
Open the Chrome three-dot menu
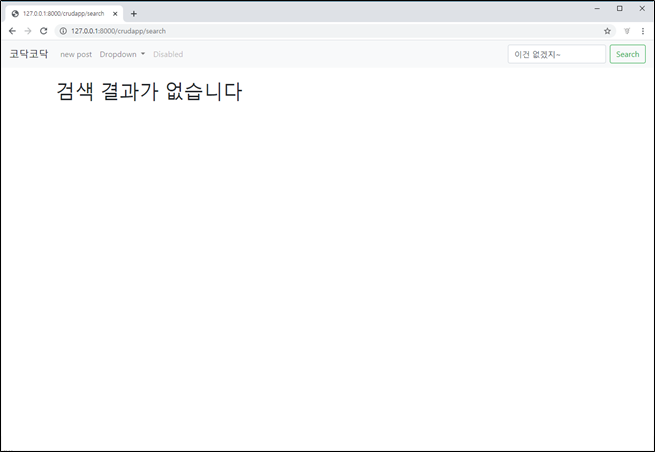click(643, 31)
